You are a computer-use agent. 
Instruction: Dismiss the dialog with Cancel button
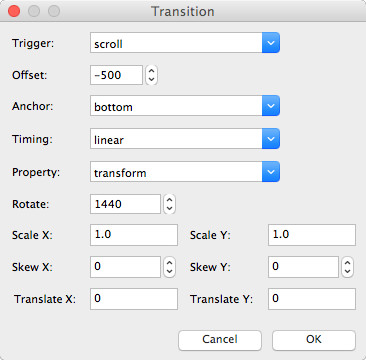[220, 340]
